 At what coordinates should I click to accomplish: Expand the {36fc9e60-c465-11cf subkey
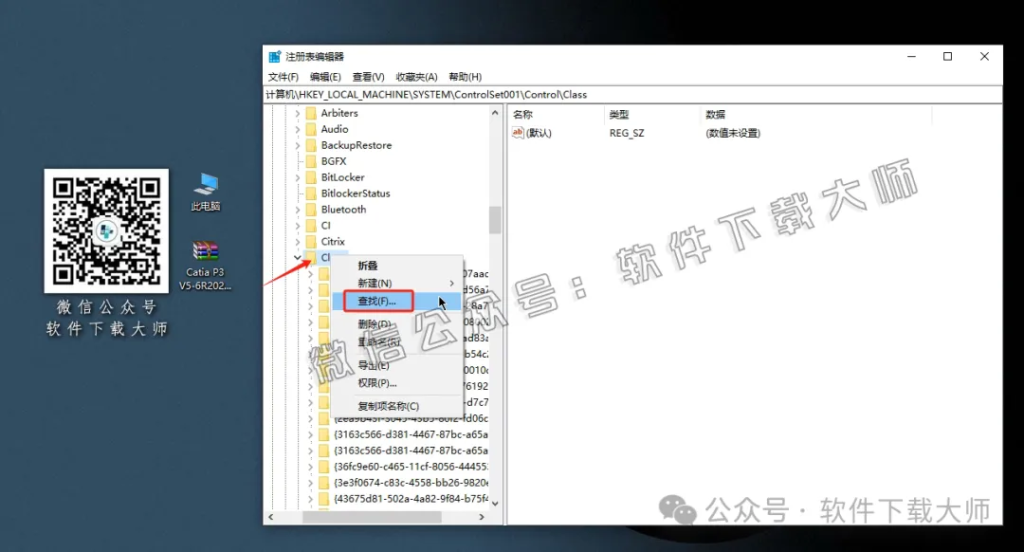click(x=311, y=466)
